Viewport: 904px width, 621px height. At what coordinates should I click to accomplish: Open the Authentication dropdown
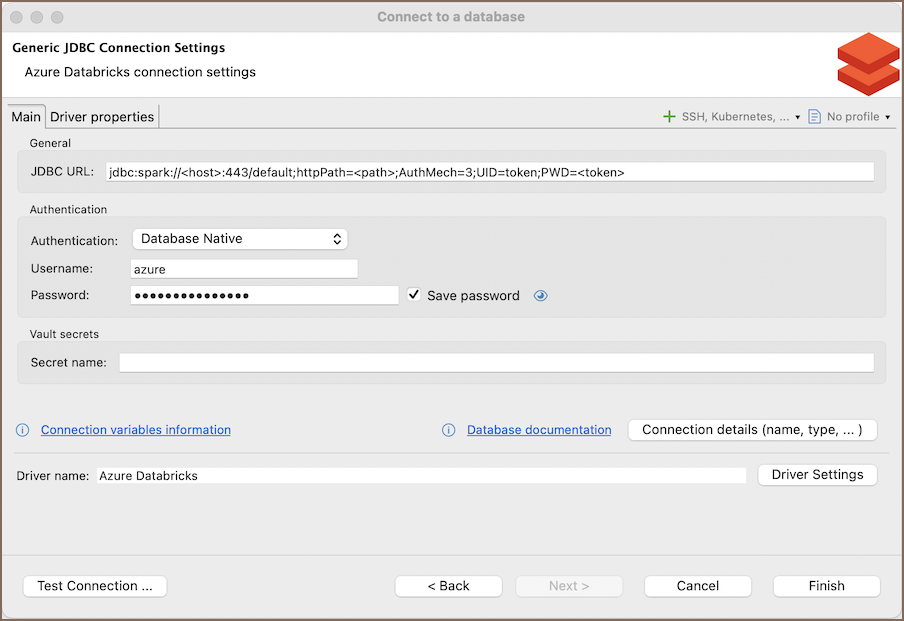pos(240,239)
